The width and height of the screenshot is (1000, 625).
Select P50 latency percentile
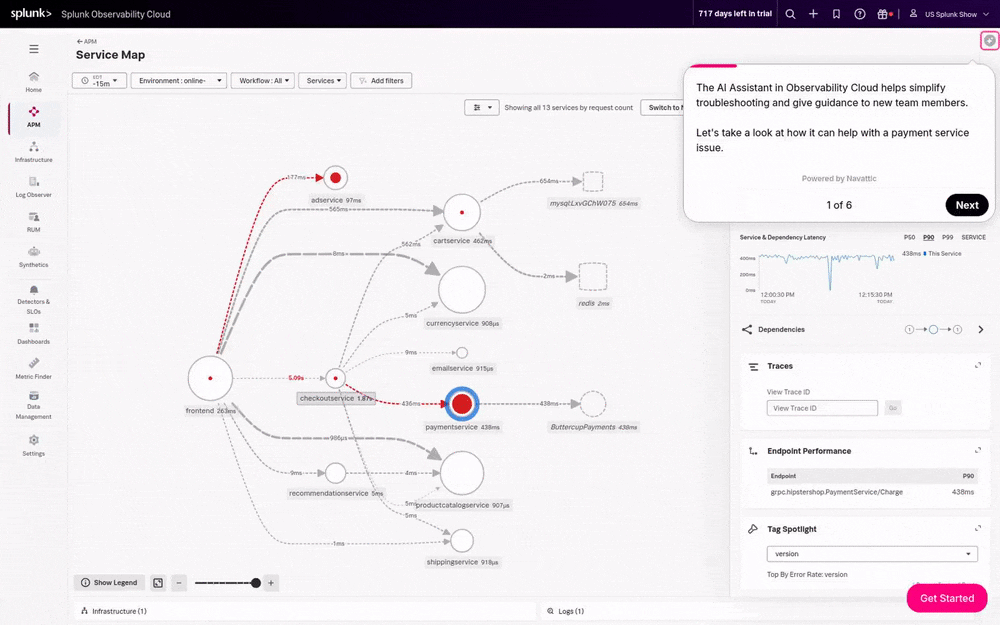tap(909, 237)
